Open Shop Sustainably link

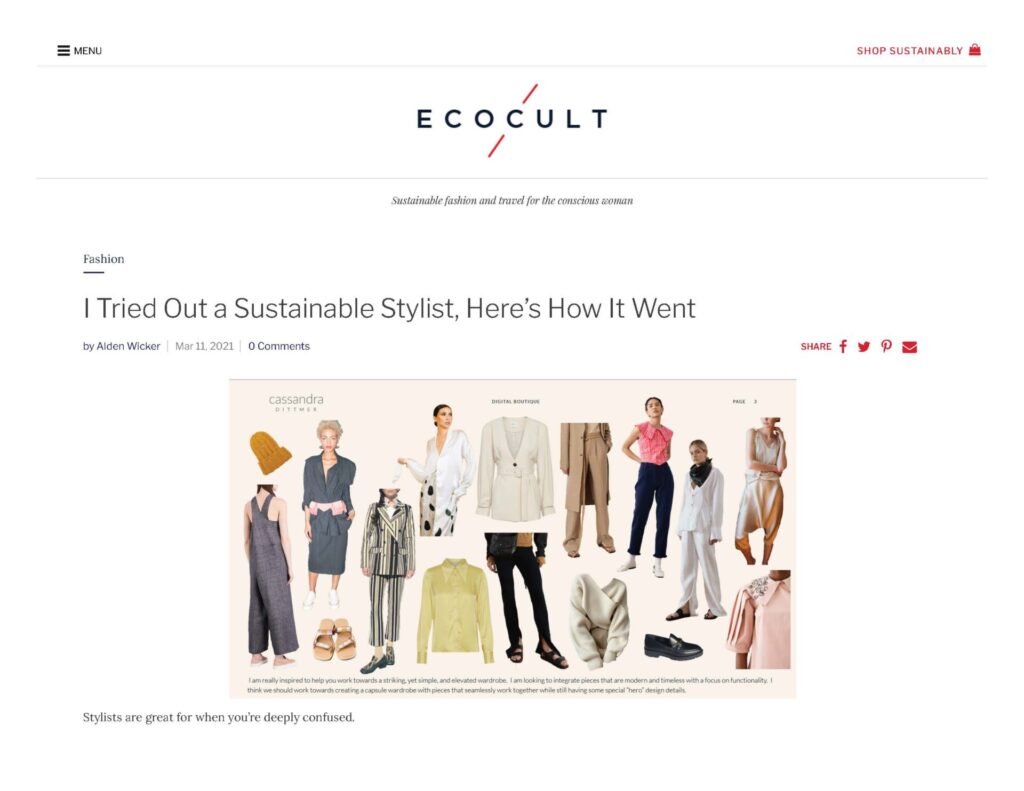click(x=910, y=51)
